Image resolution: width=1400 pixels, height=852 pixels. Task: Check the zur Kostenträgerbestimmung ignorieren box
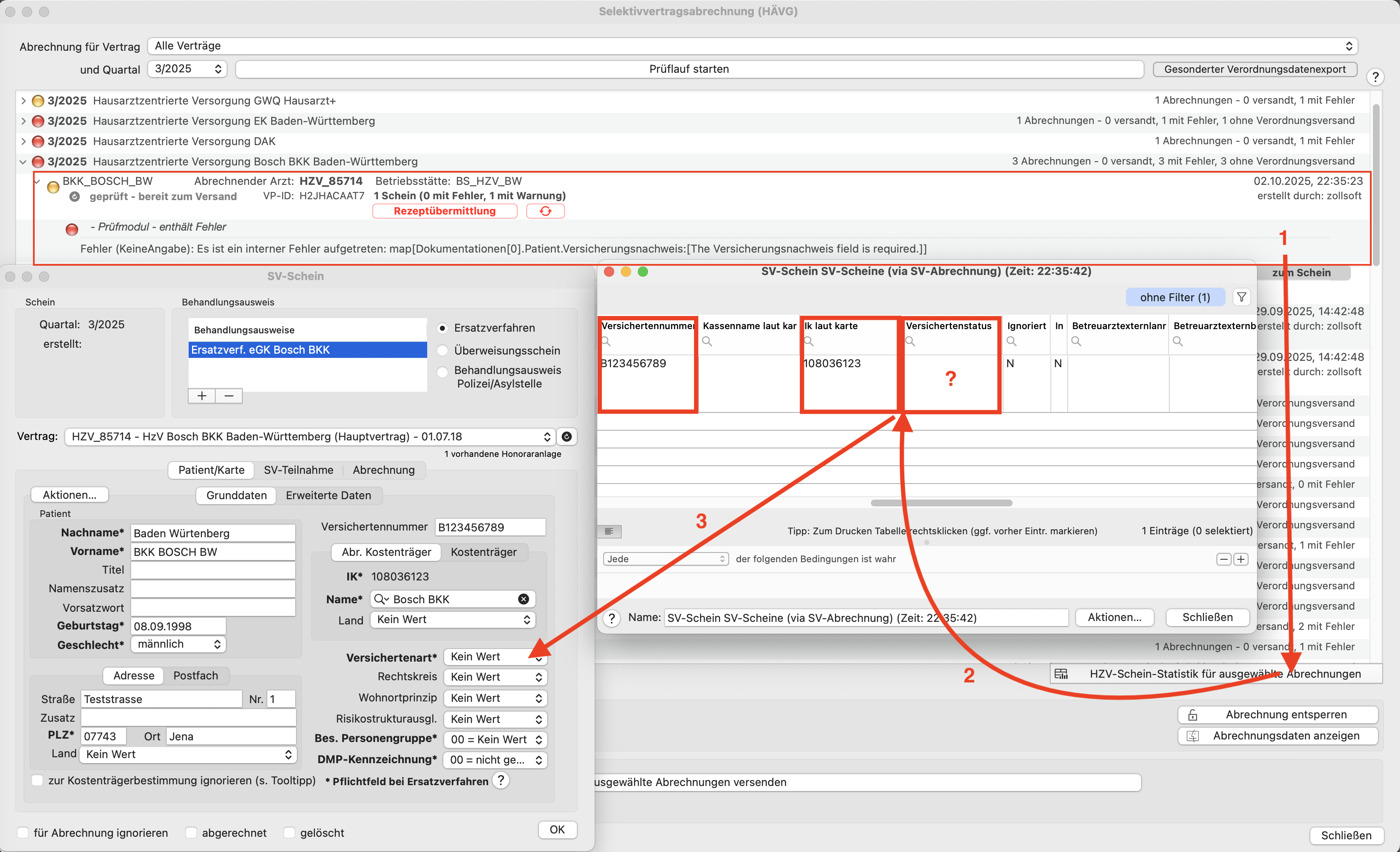pos(38,781)
